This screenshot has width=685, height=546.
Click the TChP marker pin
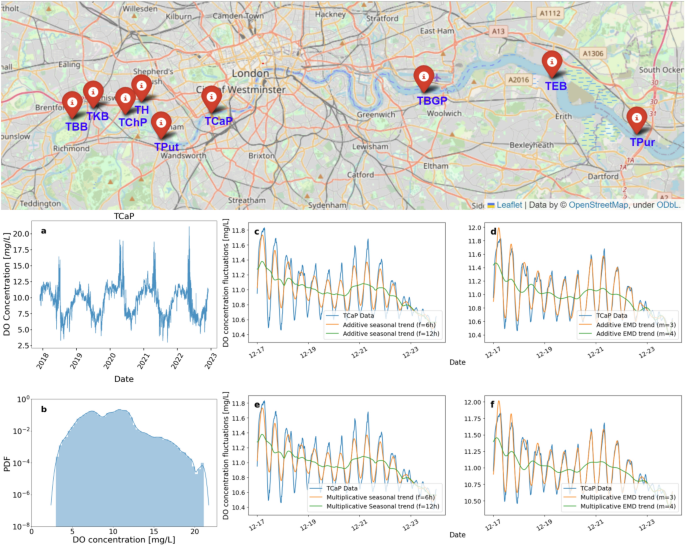[125, 100]
